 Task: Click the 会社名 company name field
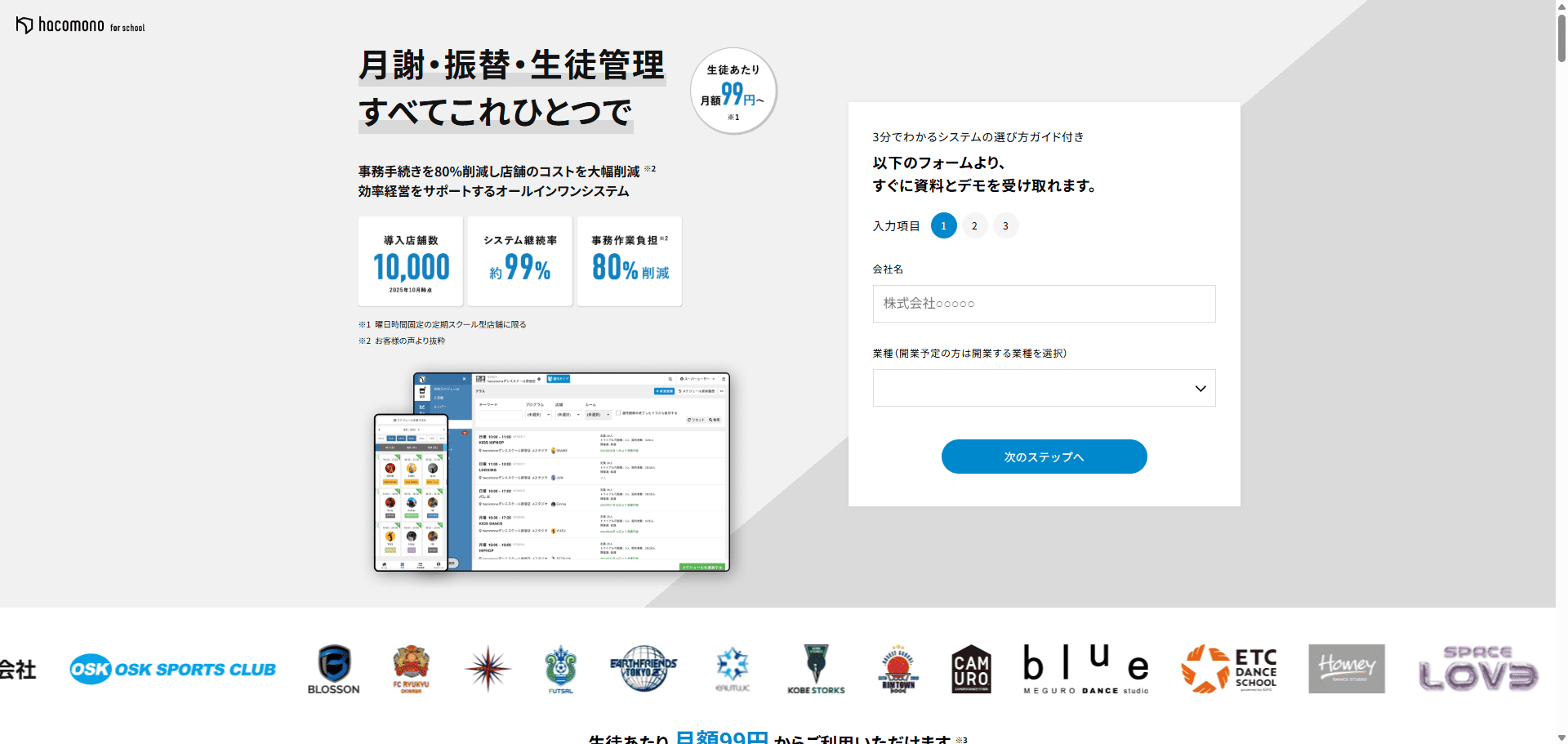[x=1044, y=304]
